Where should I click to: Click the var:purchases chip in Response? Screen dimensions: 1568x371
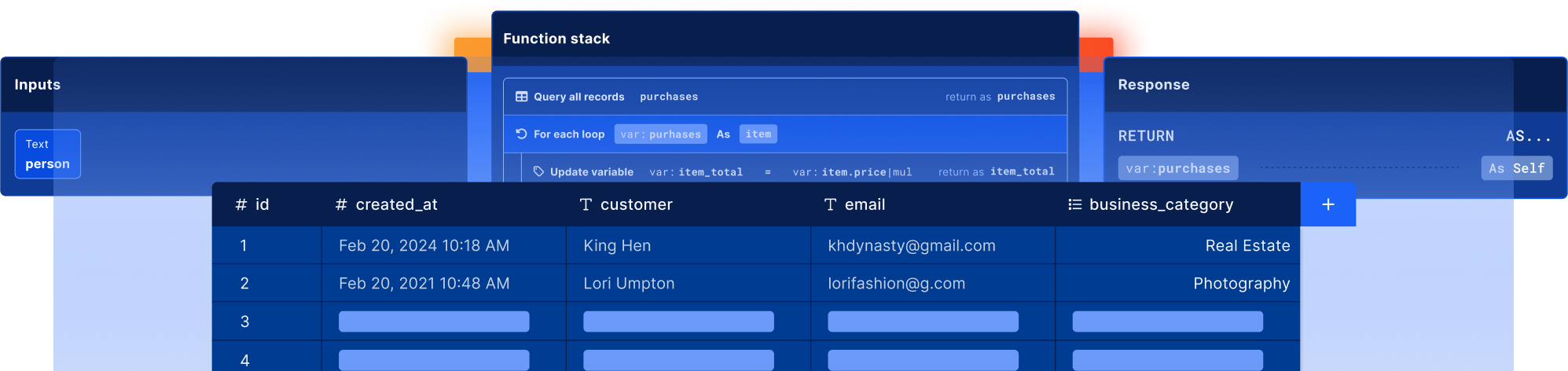tap(1177, 168)
